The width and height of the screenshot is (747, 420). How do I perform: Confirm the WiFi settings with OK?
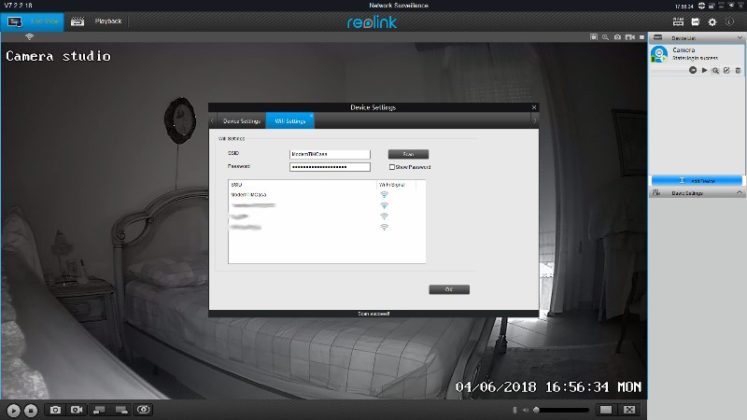point(449,290)
